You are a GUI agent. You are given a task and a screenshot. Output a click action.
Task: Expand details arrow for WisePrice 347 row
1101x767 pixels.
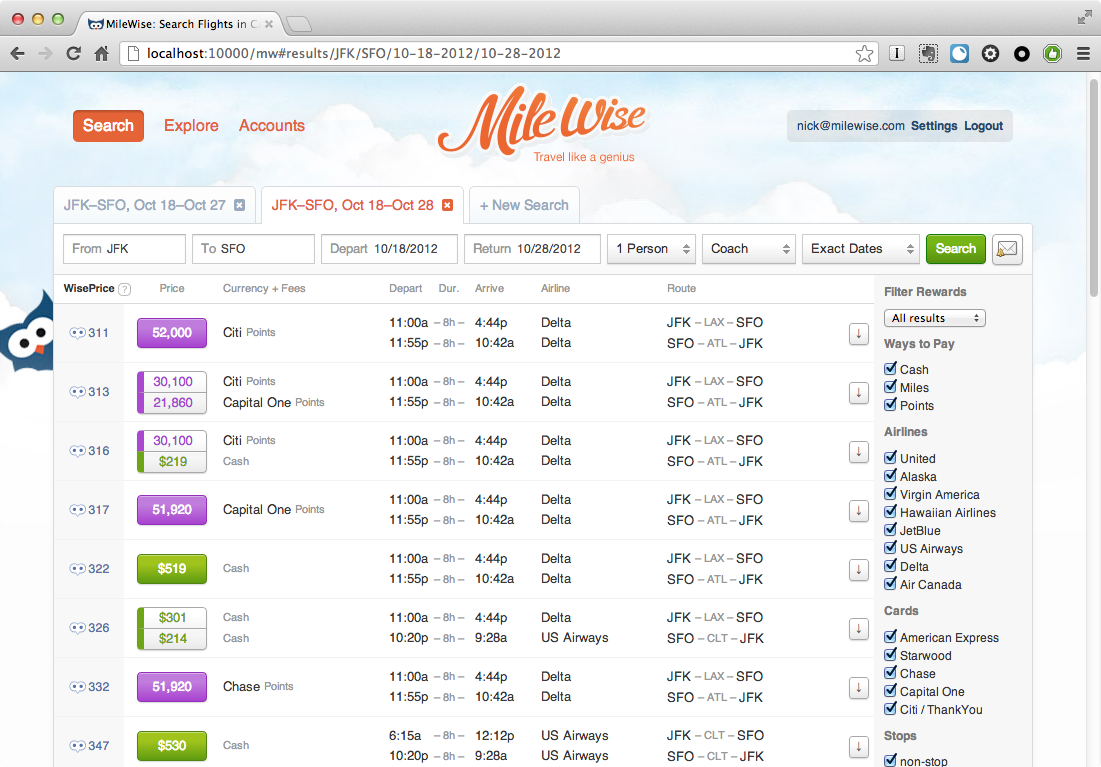click(858, 747)
